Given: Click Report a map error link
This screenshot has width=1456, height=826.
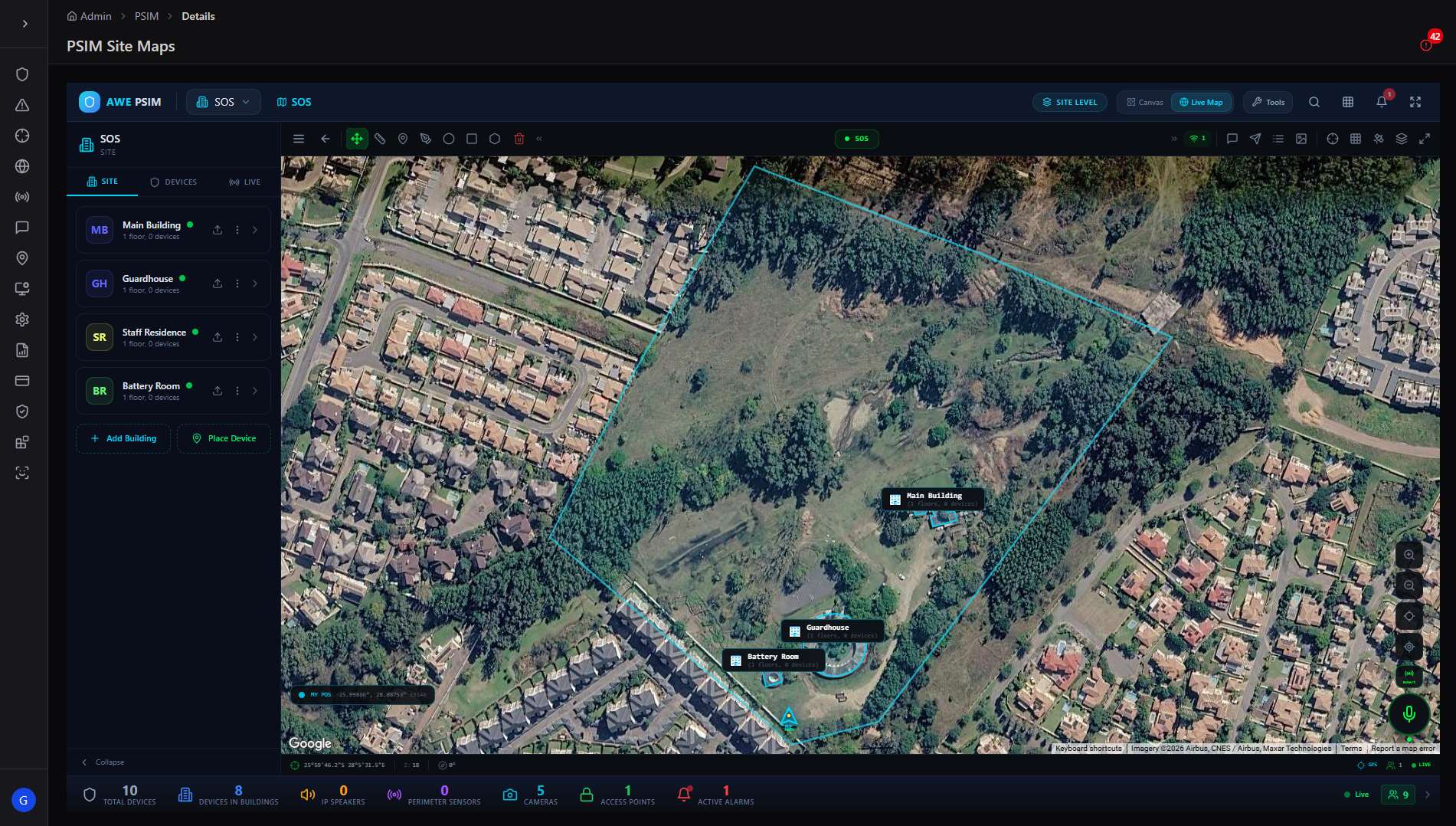Looking at the screenshot, I should (1403, 749).
